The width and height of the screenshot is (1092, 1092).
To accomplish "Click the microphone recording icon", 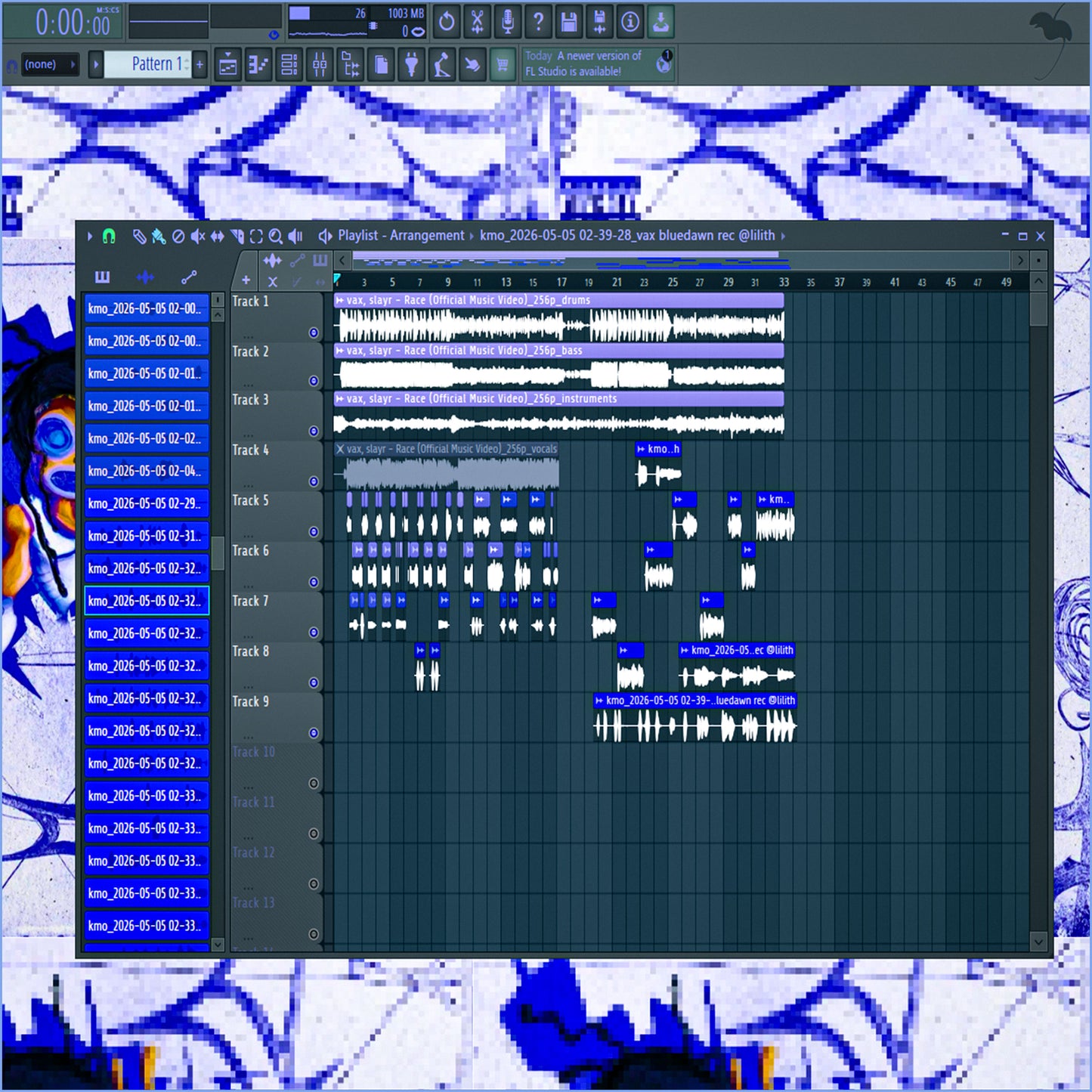I will (508, 21).
